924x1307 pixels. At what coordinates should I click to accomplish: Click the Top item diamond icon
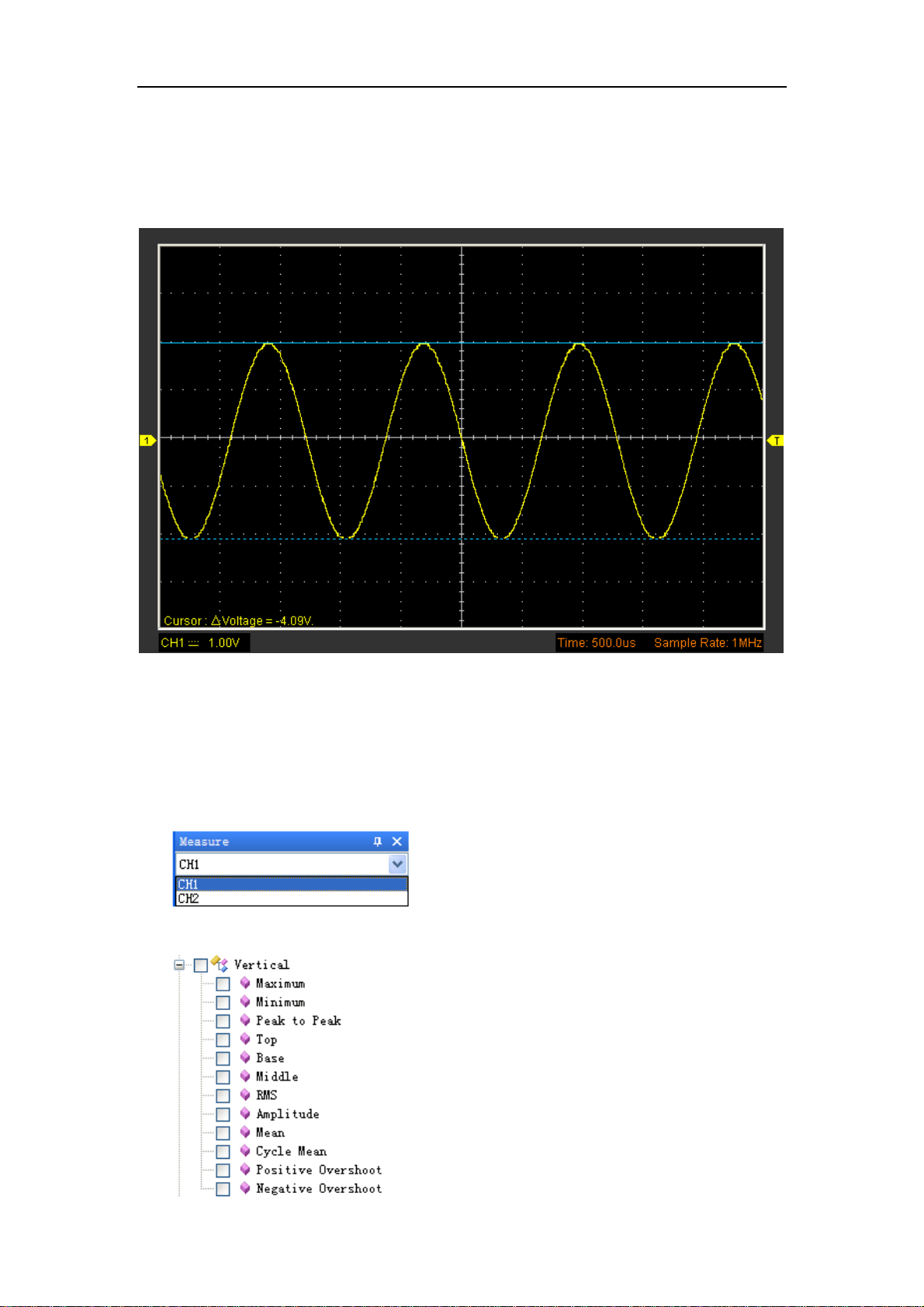pyautogui.click(x=245, y=1039)
